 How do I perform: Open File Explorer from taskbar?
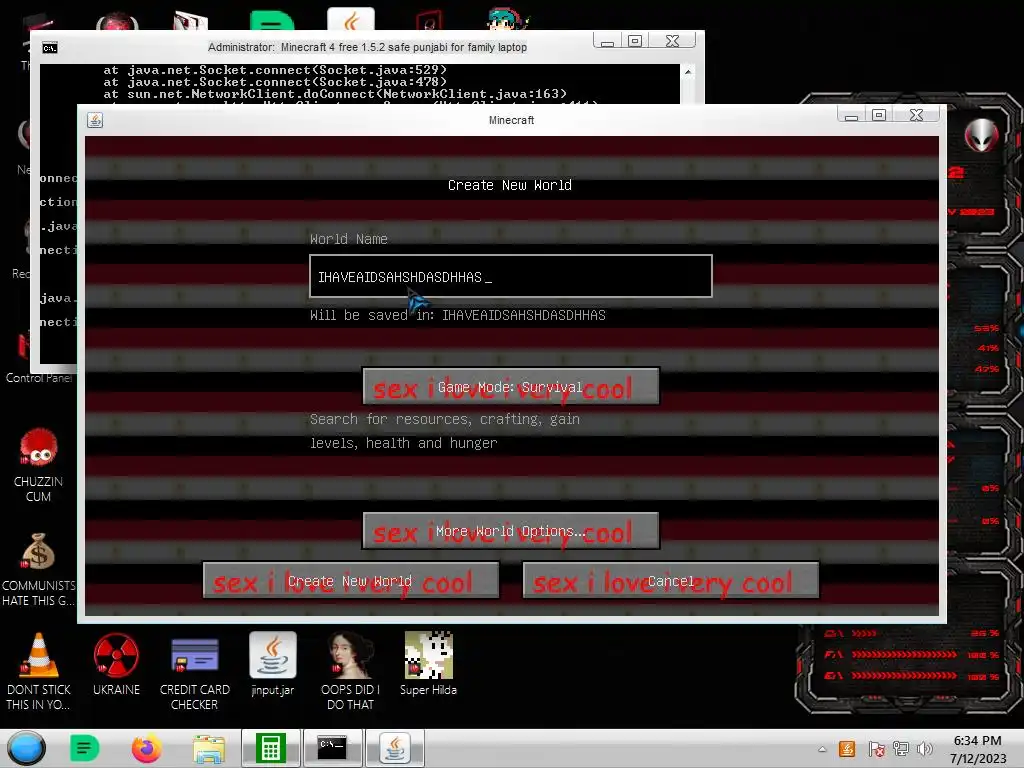click(209, 748)
